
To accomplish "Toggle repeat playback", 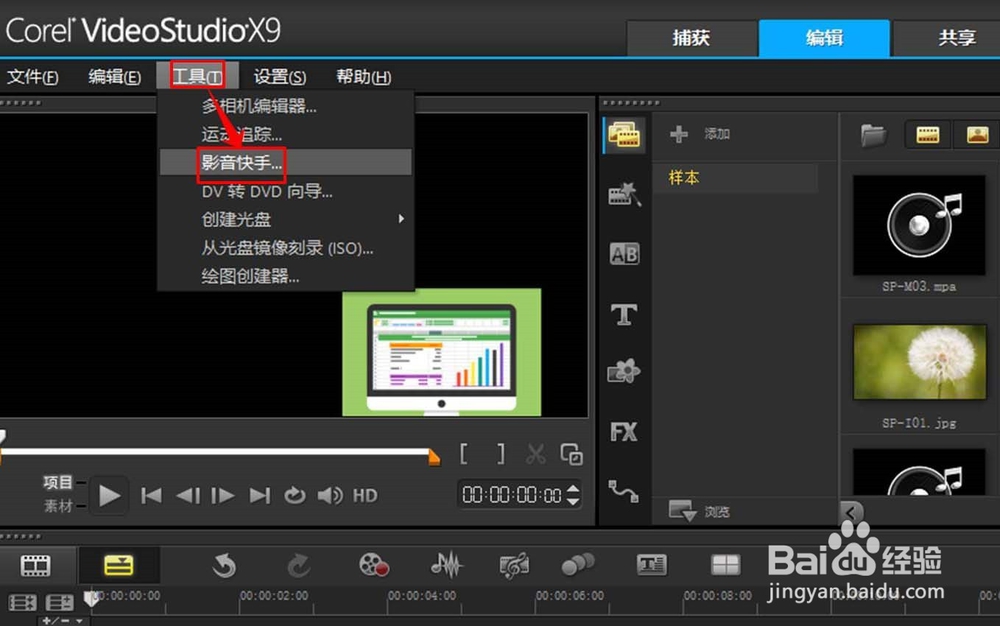I will [x=295, y=495].
